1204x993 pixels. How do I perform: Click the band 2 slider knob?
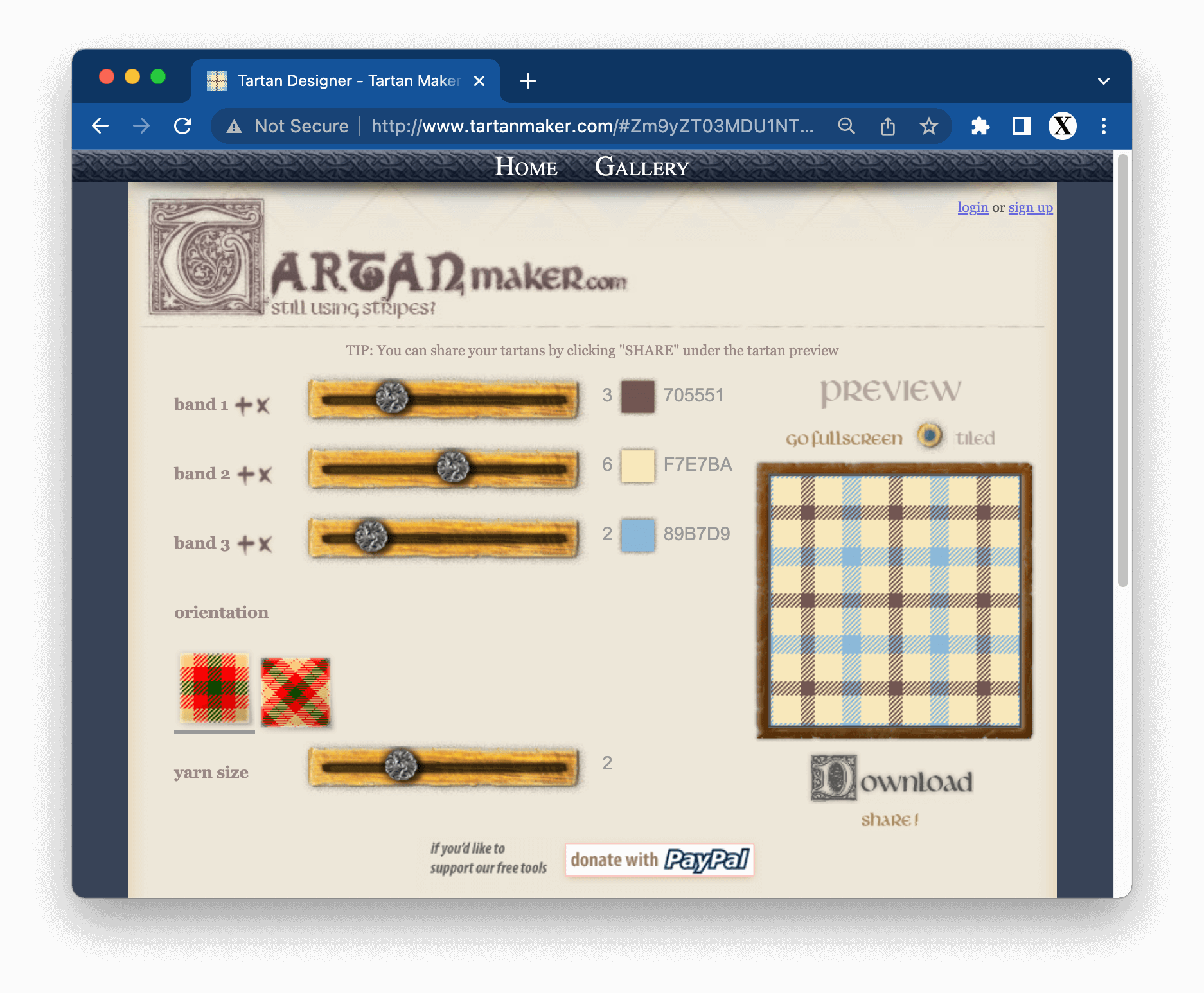pyautogui.click(x=453, y=467)
